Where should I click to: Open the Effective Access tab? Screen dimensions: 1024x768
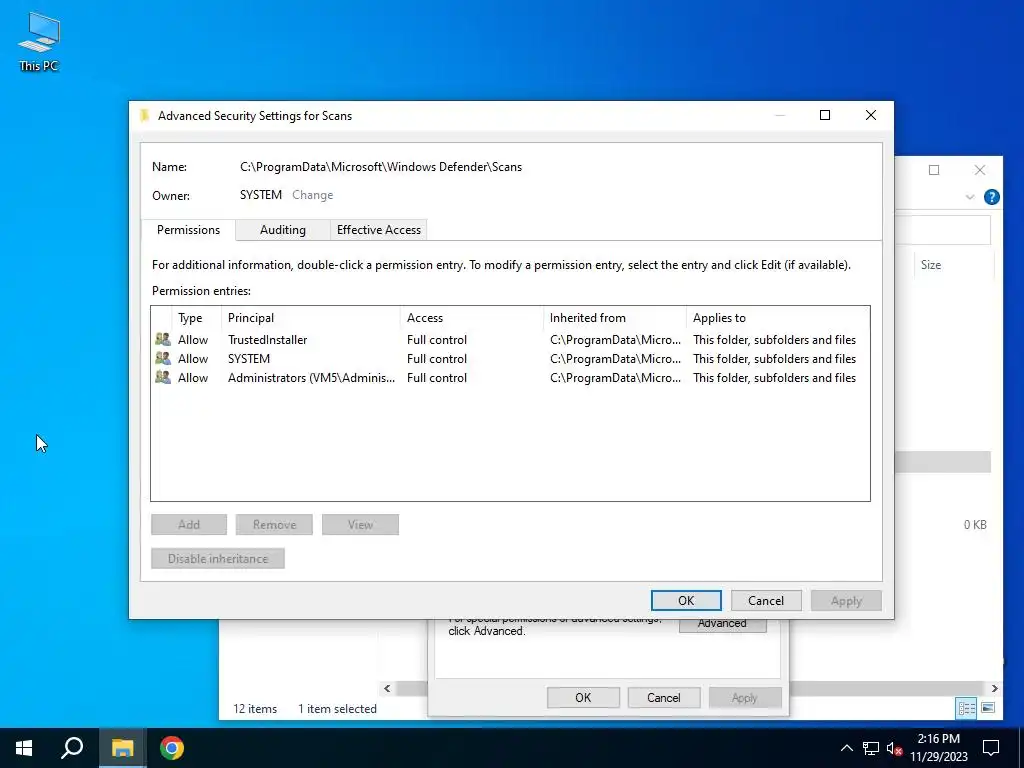[379, 230]
